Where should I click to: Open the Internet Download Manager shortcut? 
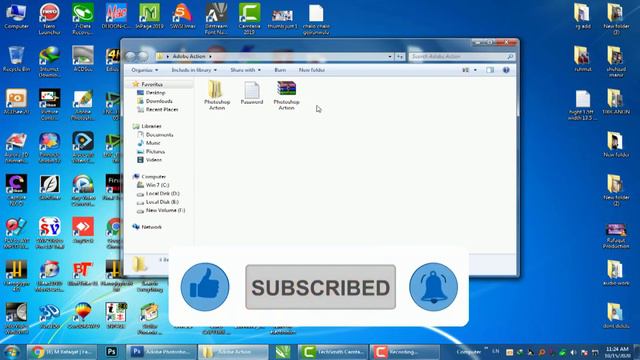[49, 62]
